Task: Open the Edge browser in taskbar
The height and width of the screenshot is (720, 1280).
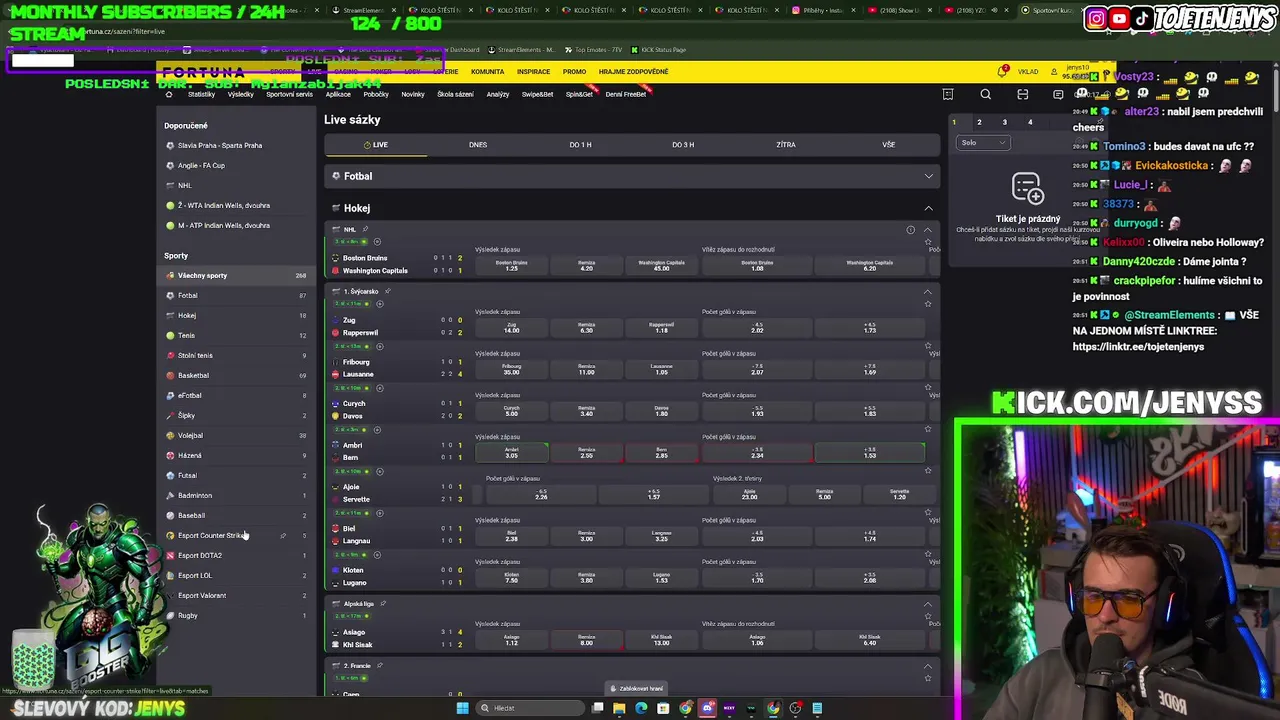Action: click(x=641, y=708)
